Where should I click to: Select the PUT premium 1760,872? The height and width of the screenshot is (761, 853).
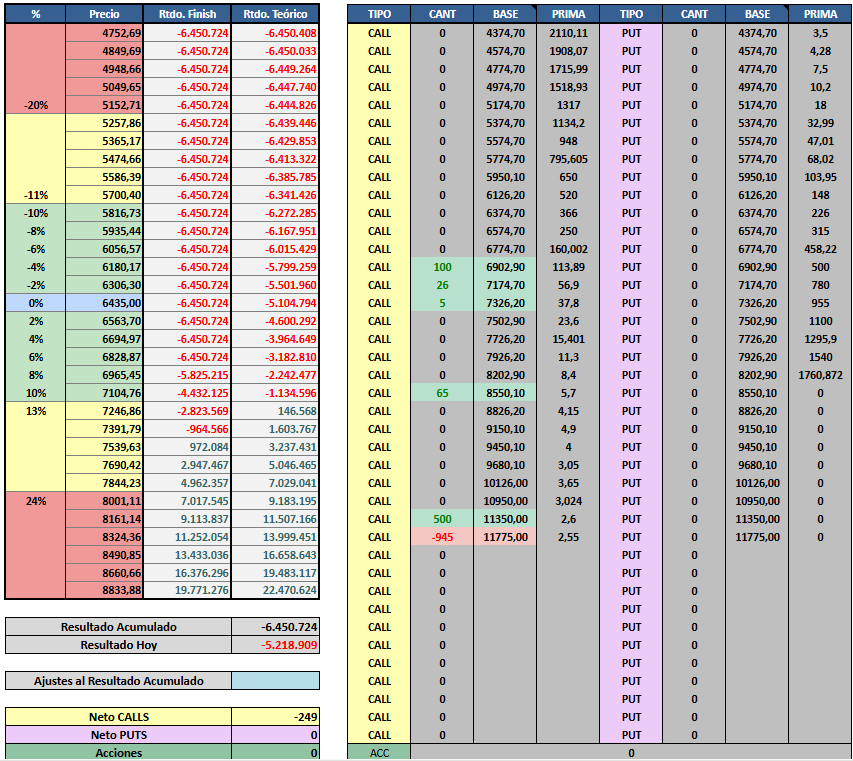click(820, 375)
